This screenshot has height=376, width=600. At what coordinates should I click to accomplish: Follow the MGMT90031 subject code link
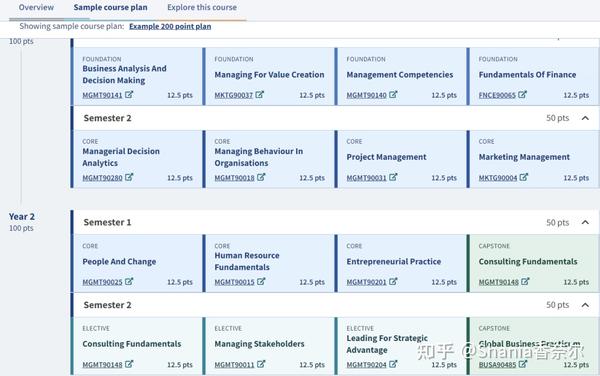point(366,178)
